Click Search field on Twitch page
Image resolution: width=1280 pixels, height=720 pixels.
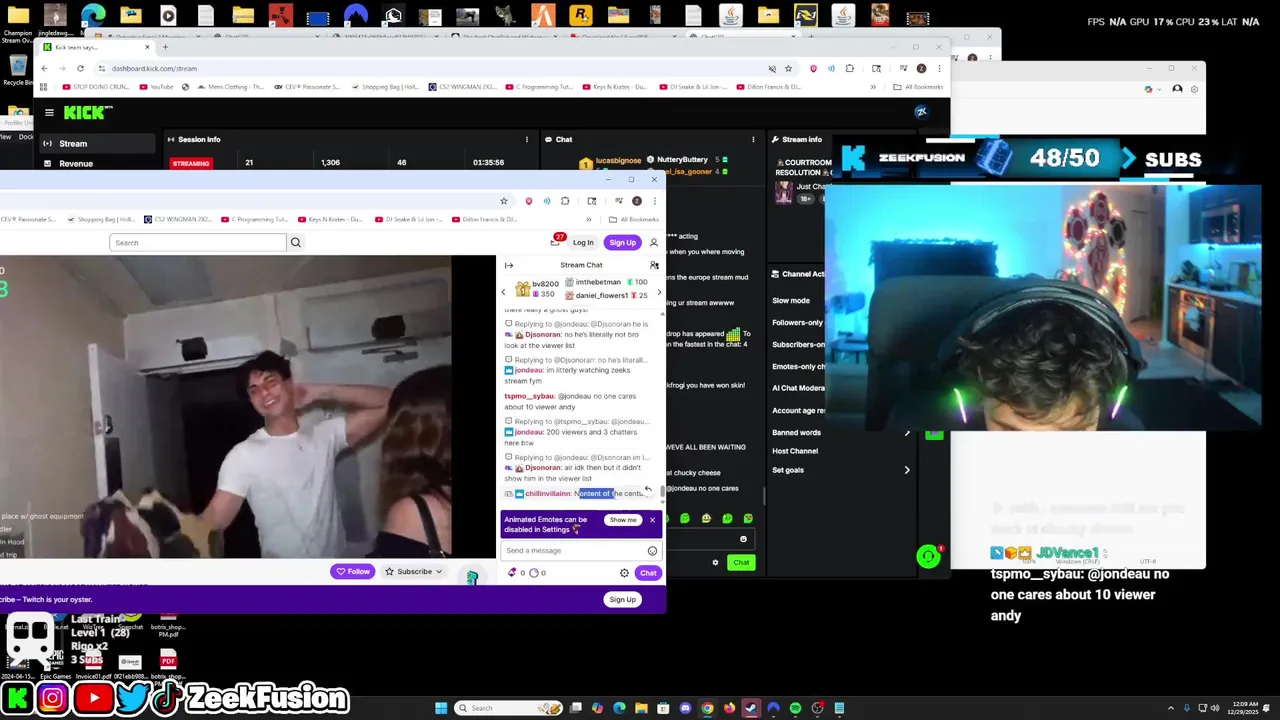pos(197,242)
